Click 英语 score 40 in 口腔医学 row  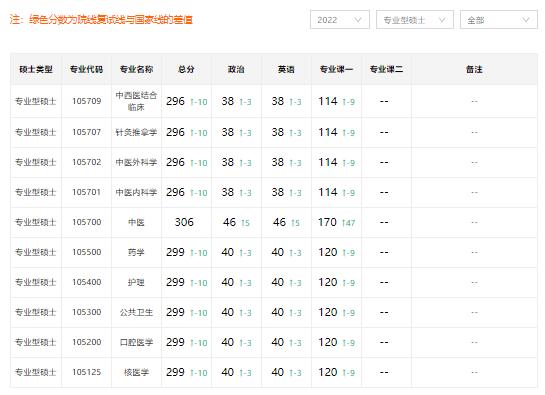pyautogui.click(x=278, y=342)
